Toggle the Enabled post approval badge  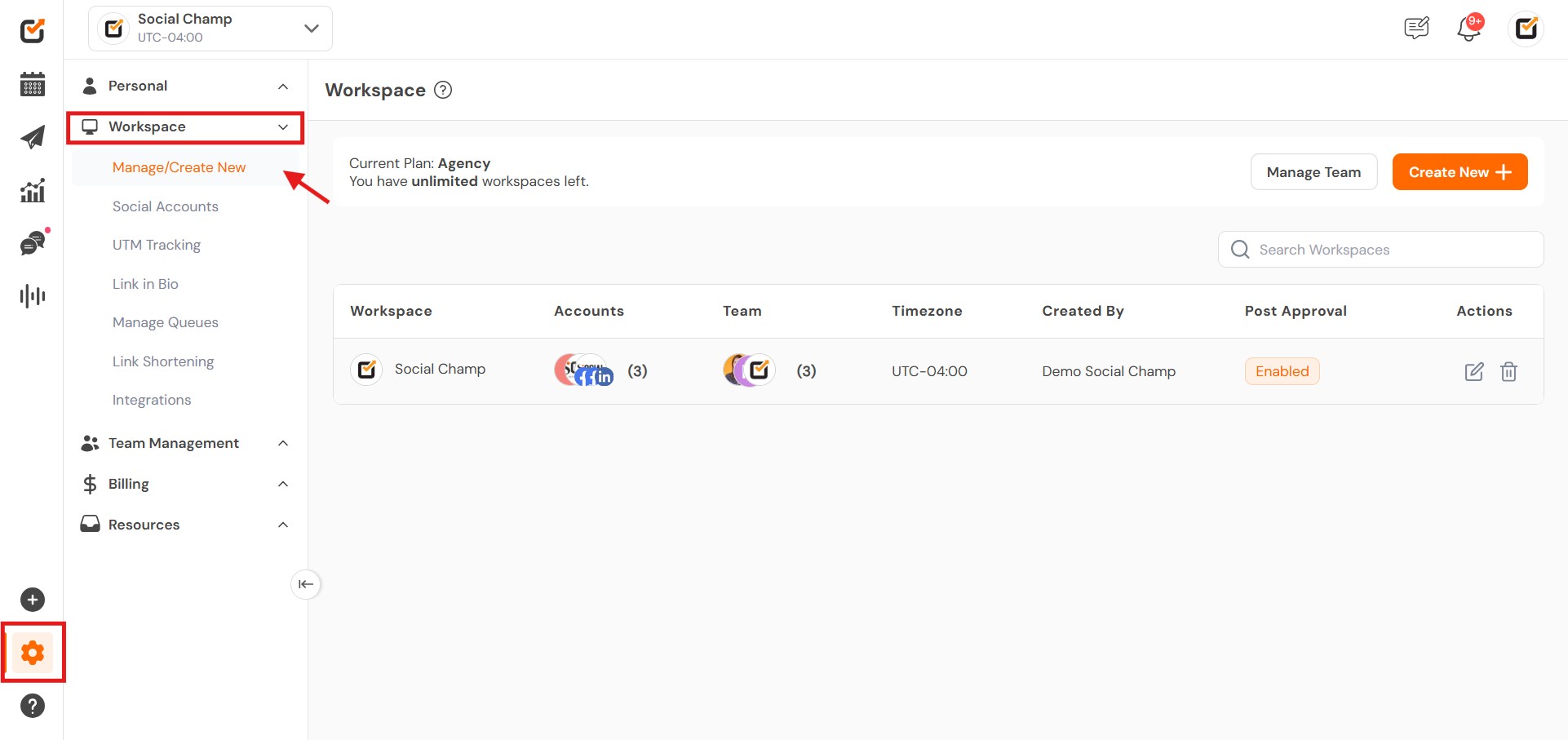click(1282, 371)
